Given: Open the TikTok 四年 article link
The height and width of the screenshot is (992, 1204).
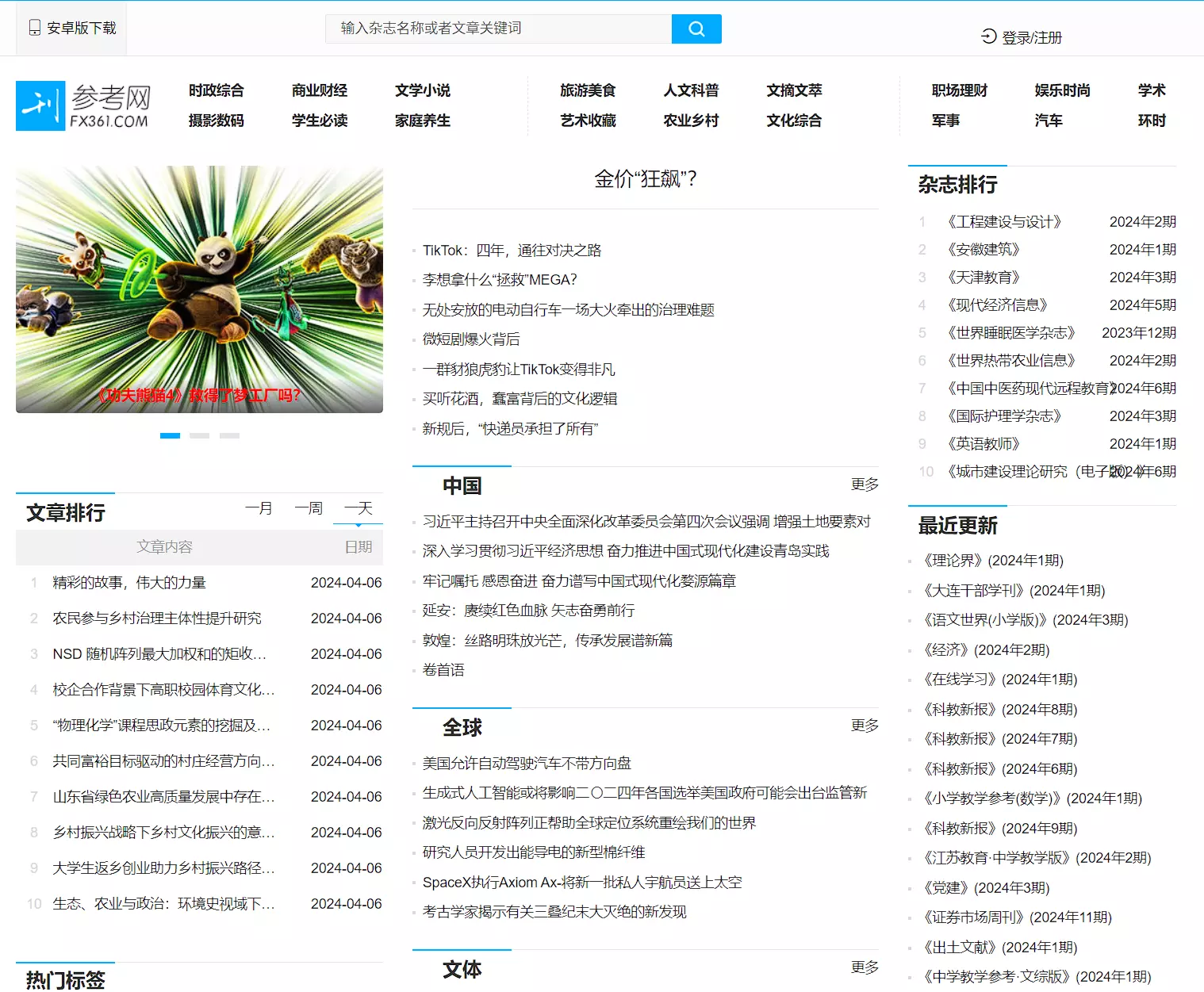Looking at the screenshot, I should click(x=512, y=251).
